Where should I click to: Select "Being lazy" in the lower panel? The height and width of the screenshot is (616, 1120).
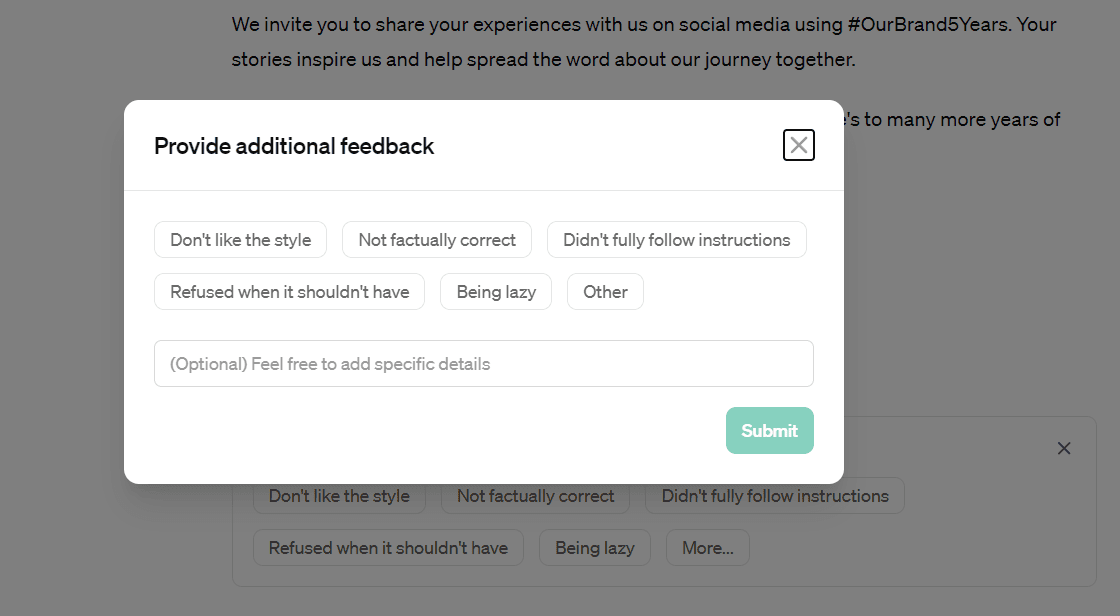(x=594, y=547)
